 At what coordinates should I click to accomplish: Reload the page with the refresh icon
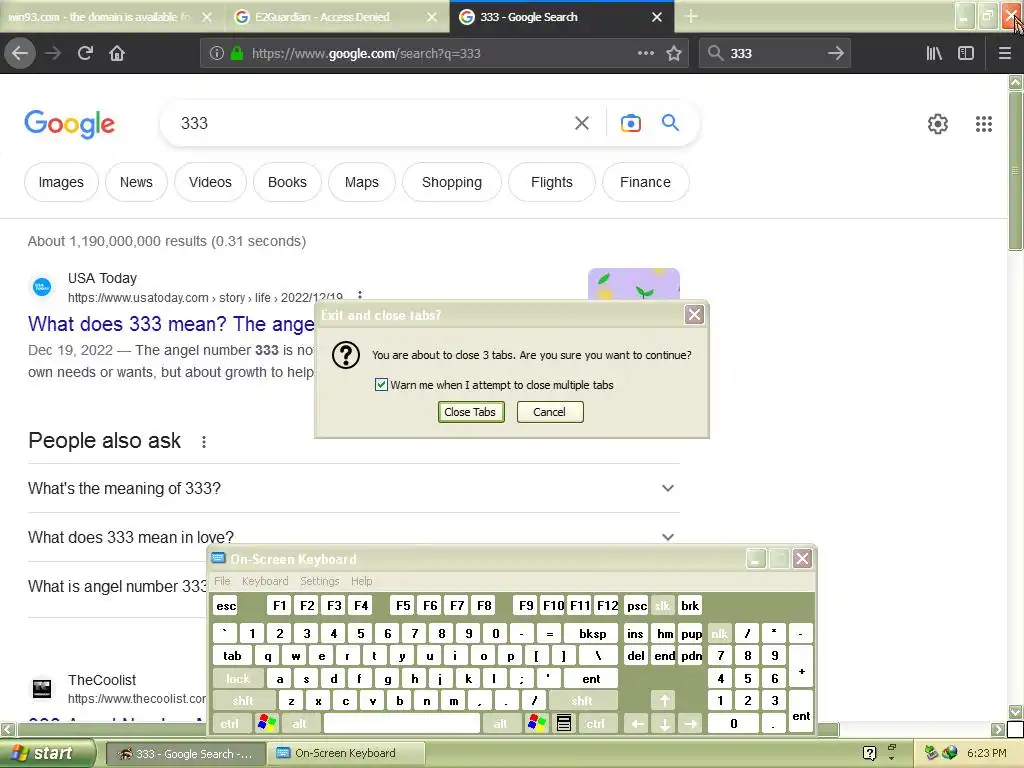coord(85,53)
